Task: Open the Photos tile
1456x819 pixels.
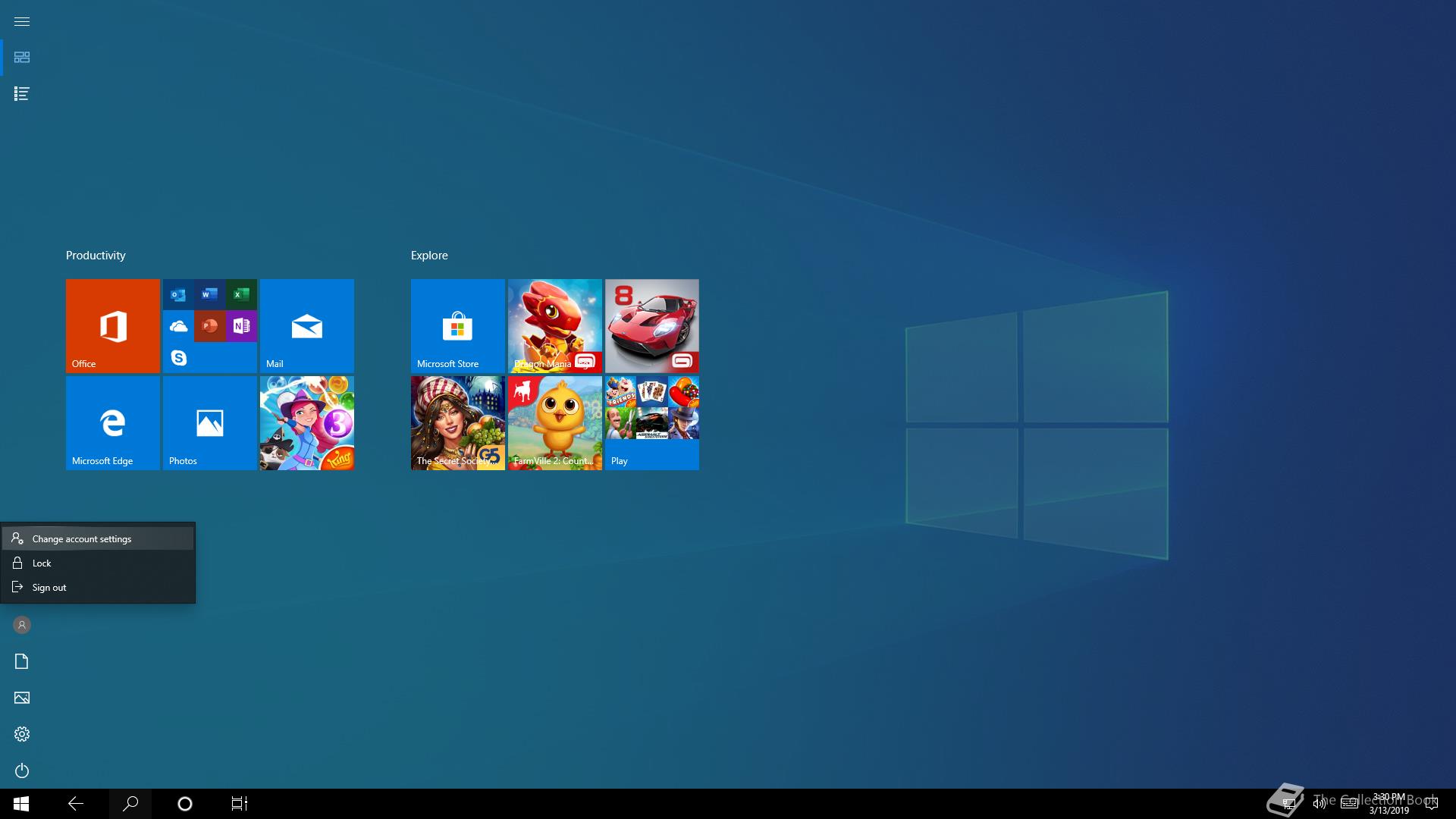Action: 210,423
